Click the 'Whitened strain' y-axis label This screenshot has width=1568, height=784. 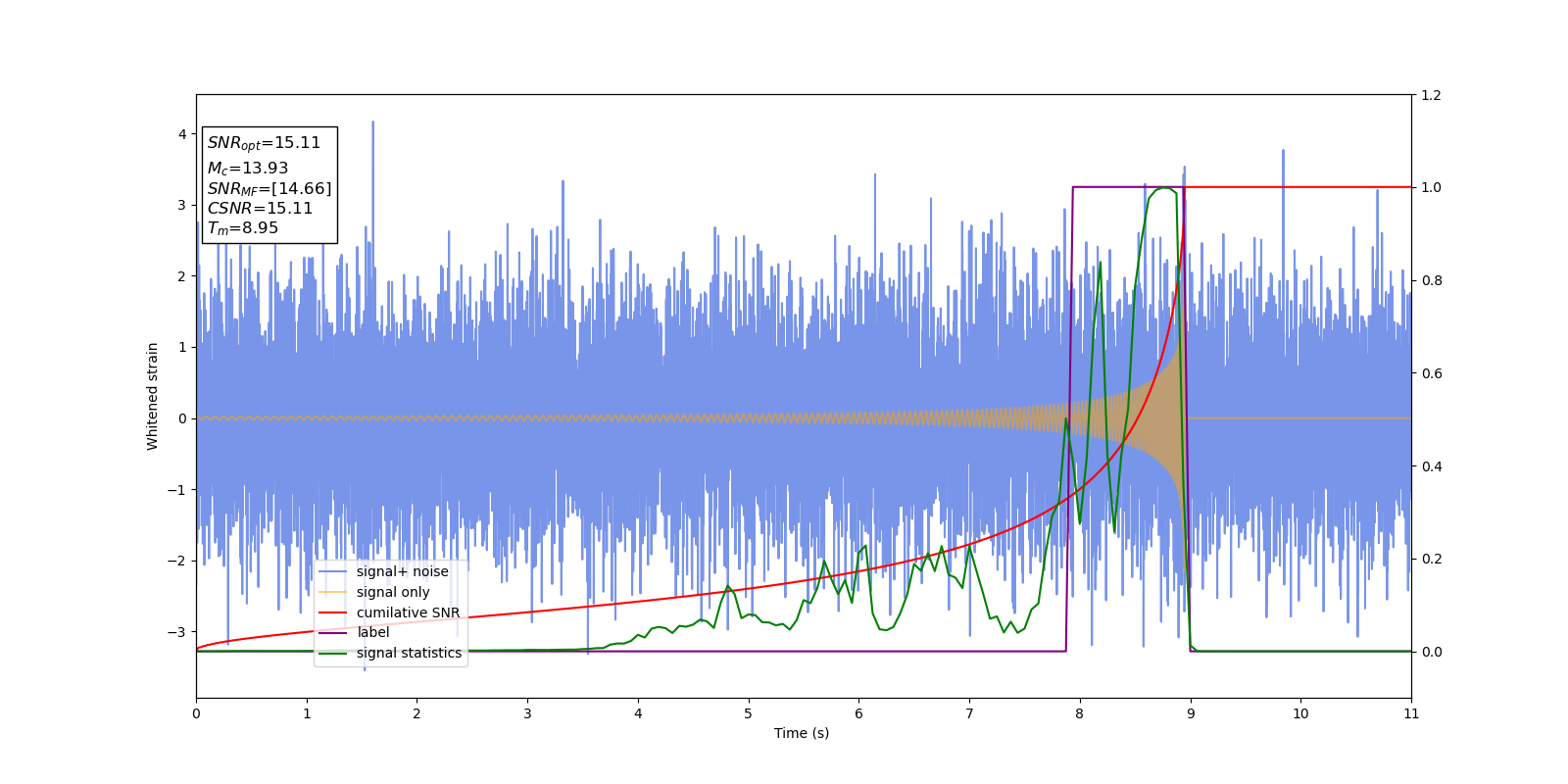coord(153,396)
